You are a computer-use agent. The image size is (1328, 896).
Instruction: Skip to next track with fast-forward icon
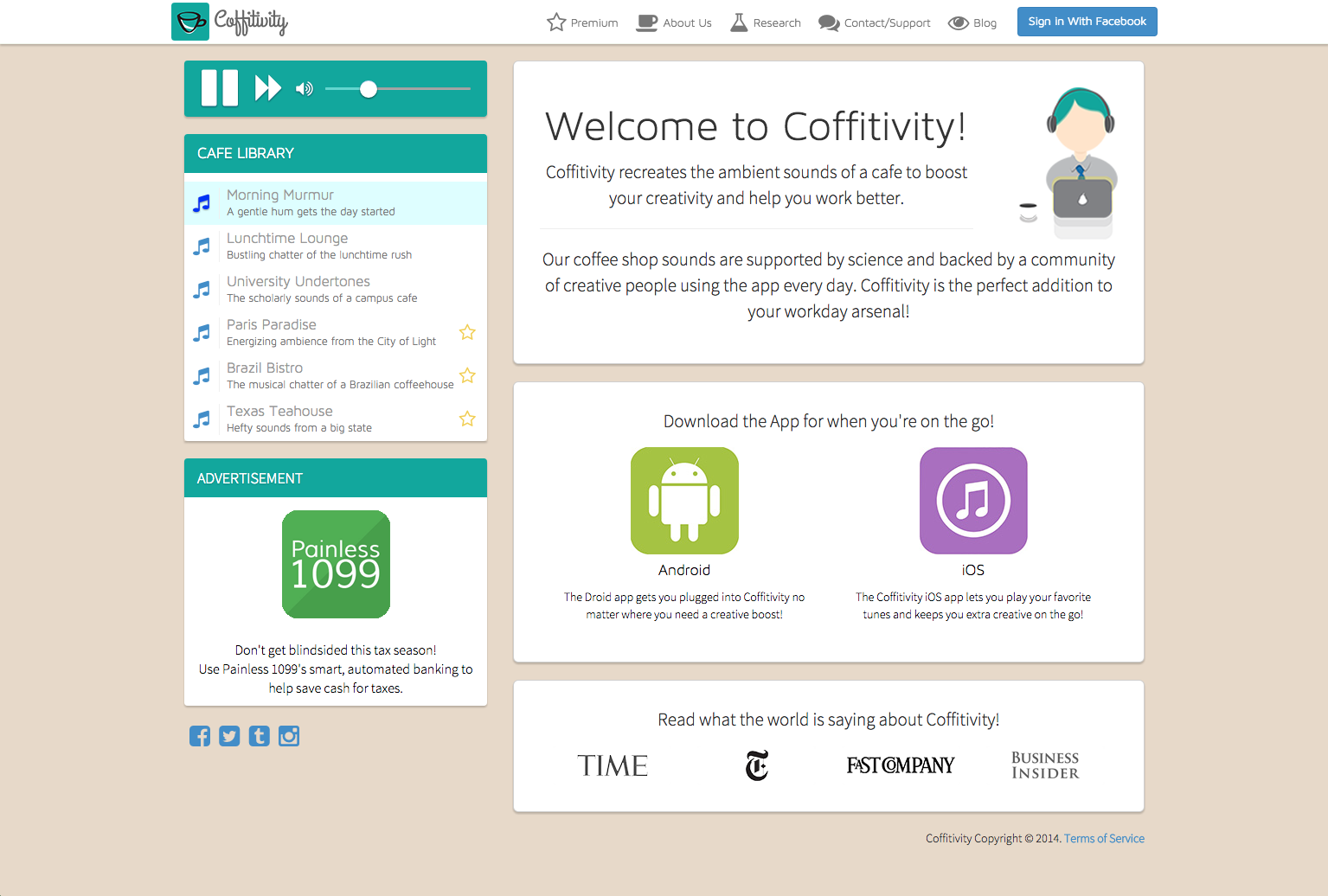coord(268,88)
